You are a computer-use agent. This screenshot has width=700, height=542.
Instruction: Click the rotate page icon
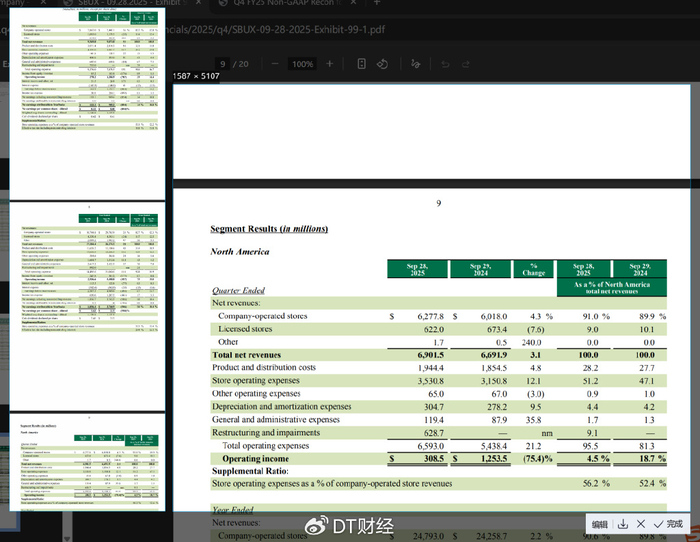tap(382, 64)
